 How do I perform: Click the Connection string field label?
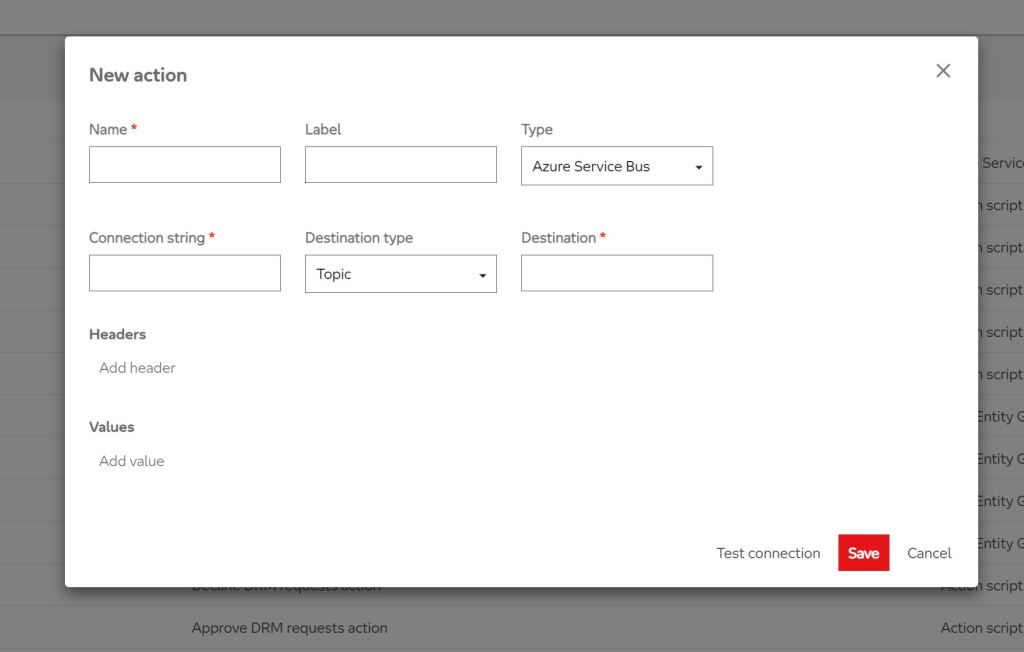pyautogui.click(x=146, y=238)
